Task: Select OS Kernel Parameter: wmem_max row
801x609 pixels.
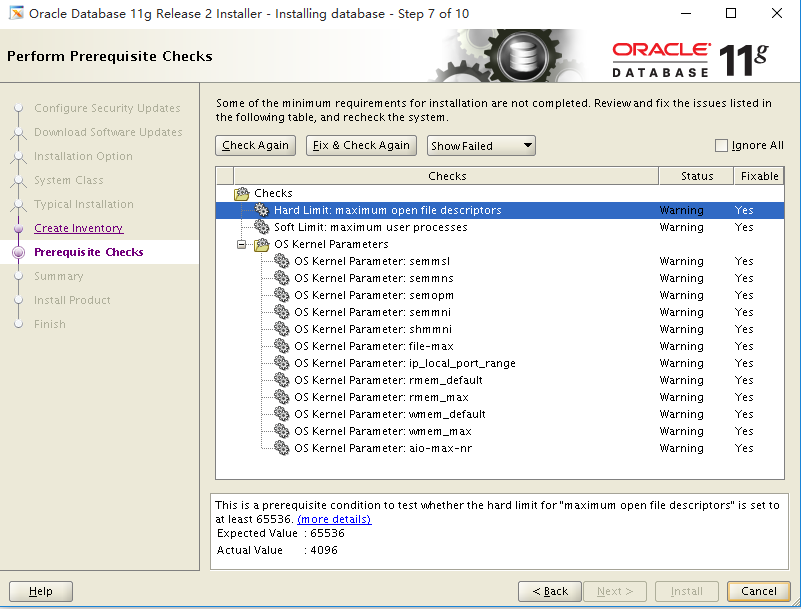Action: [500, 431]
